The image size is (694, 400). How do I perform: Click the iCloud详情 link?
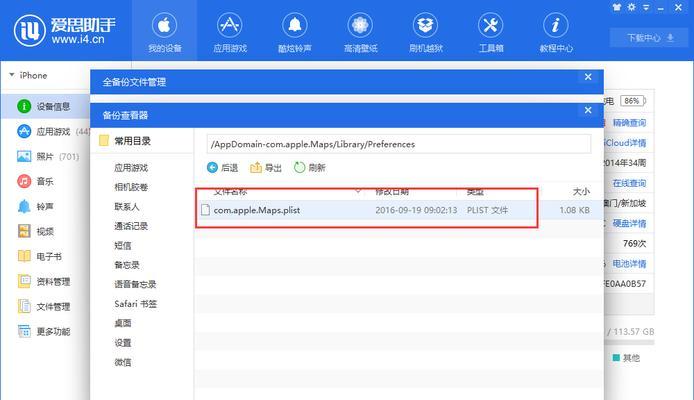625,143
